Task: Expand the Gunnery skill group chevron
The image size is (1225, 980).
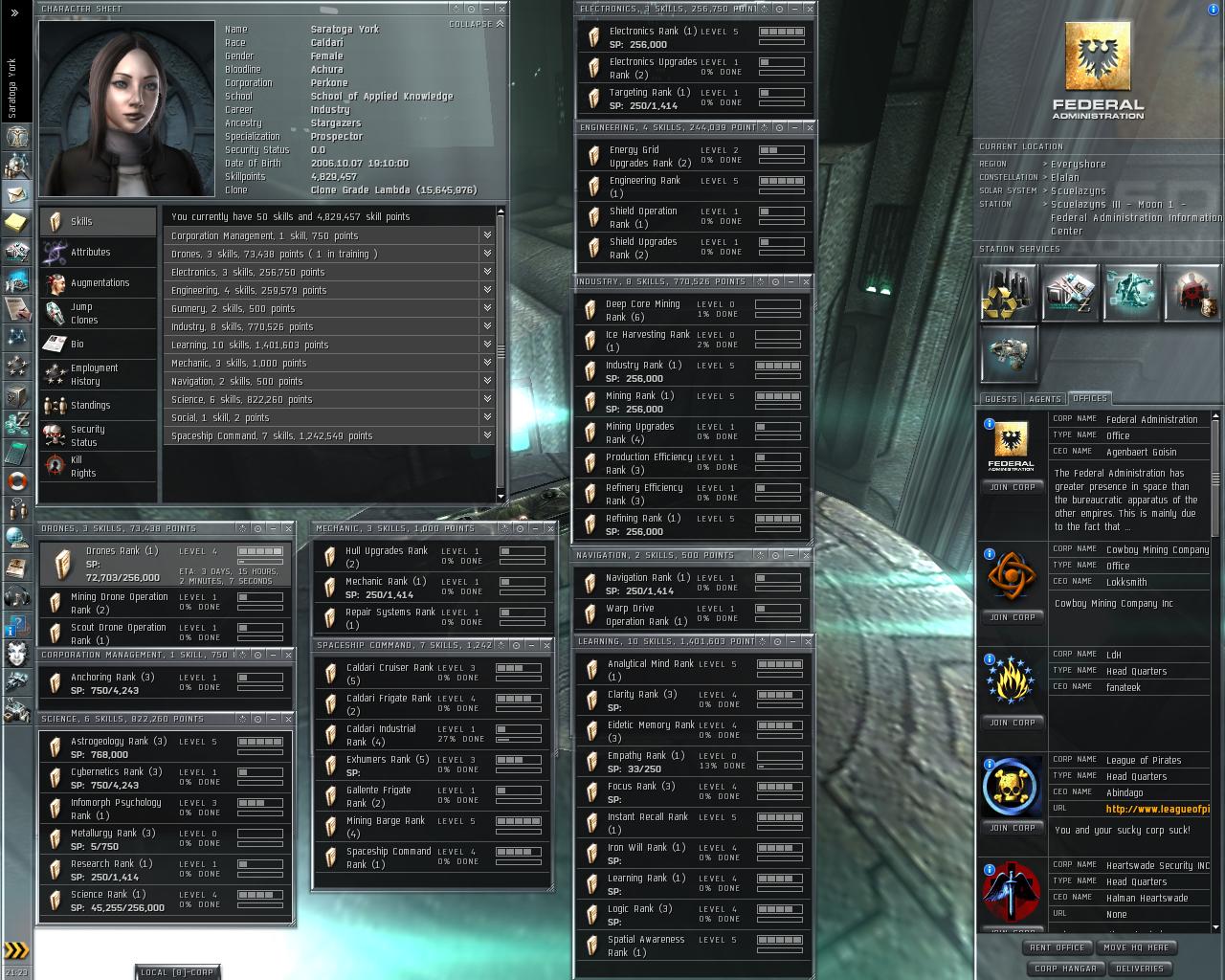Action: [487, 308]
